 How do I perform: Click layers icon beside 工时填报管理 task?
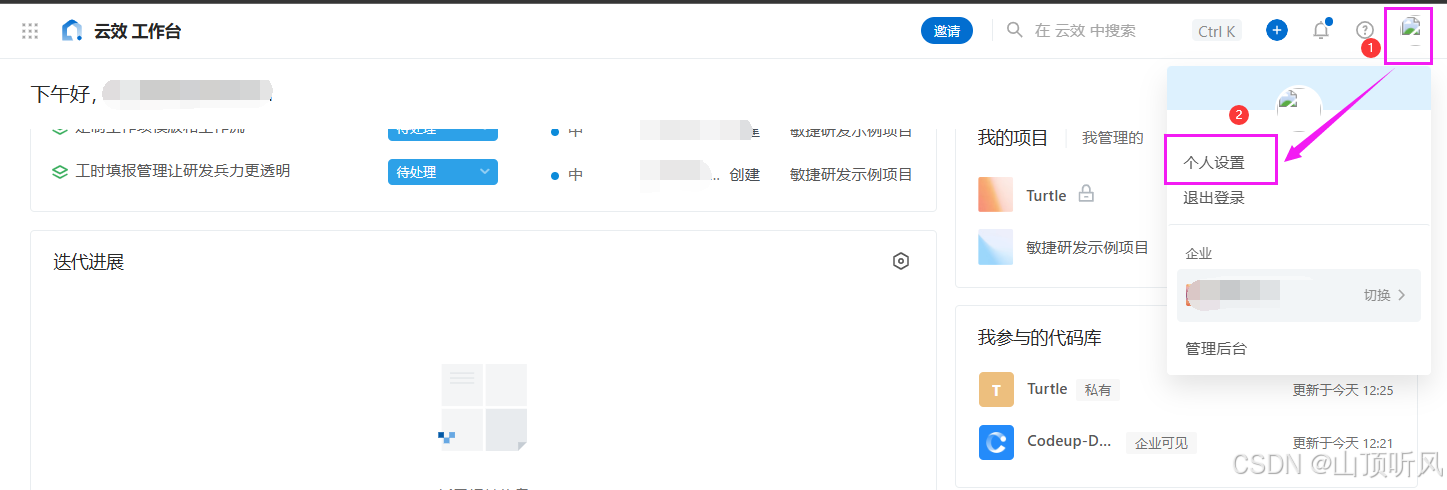tap(60, 171)
